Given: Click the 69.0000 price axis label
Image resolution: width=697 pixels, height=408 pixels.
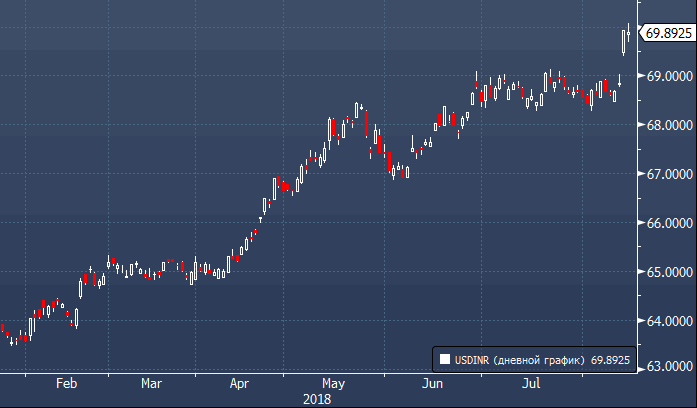Looking at the screenshot, I should (669, 76).
